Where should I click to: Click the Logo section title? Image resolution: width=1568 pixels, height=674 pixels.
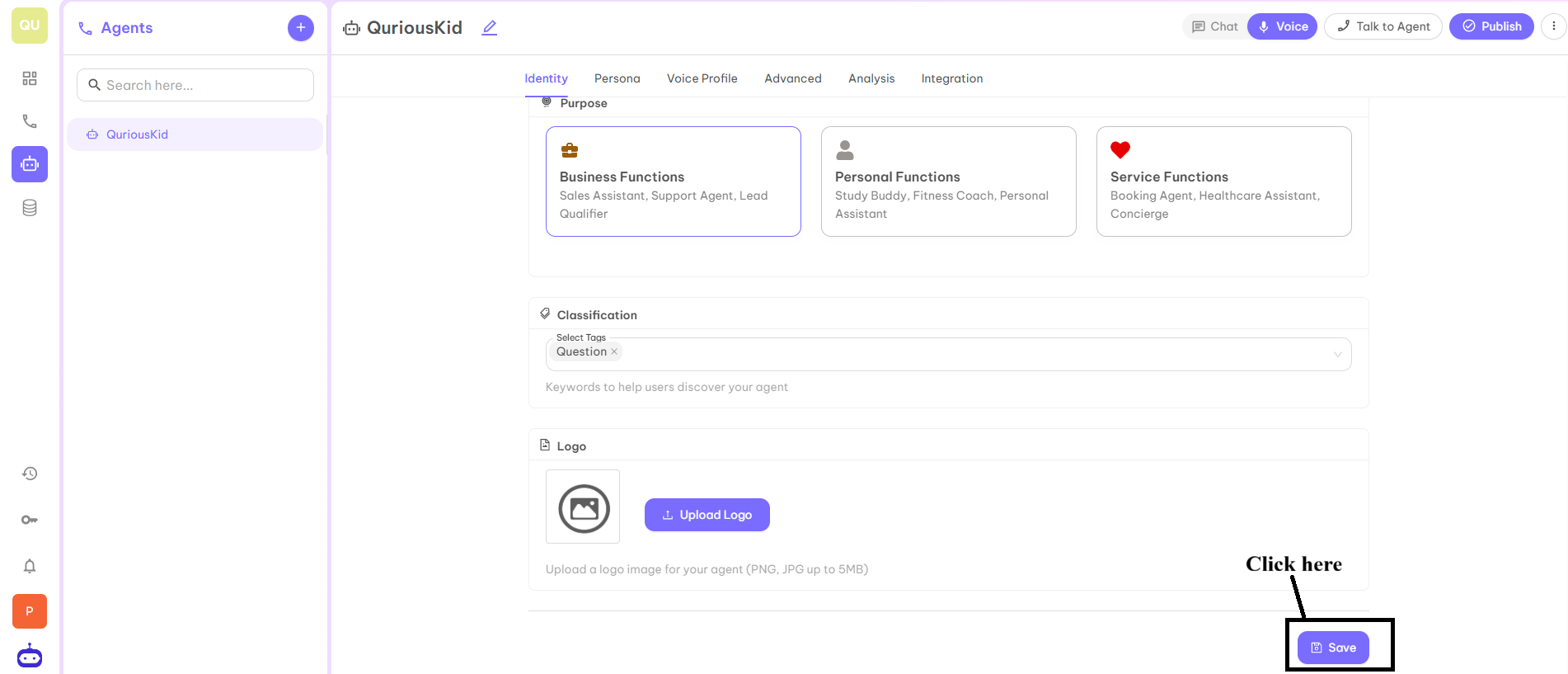click(571, 446)
